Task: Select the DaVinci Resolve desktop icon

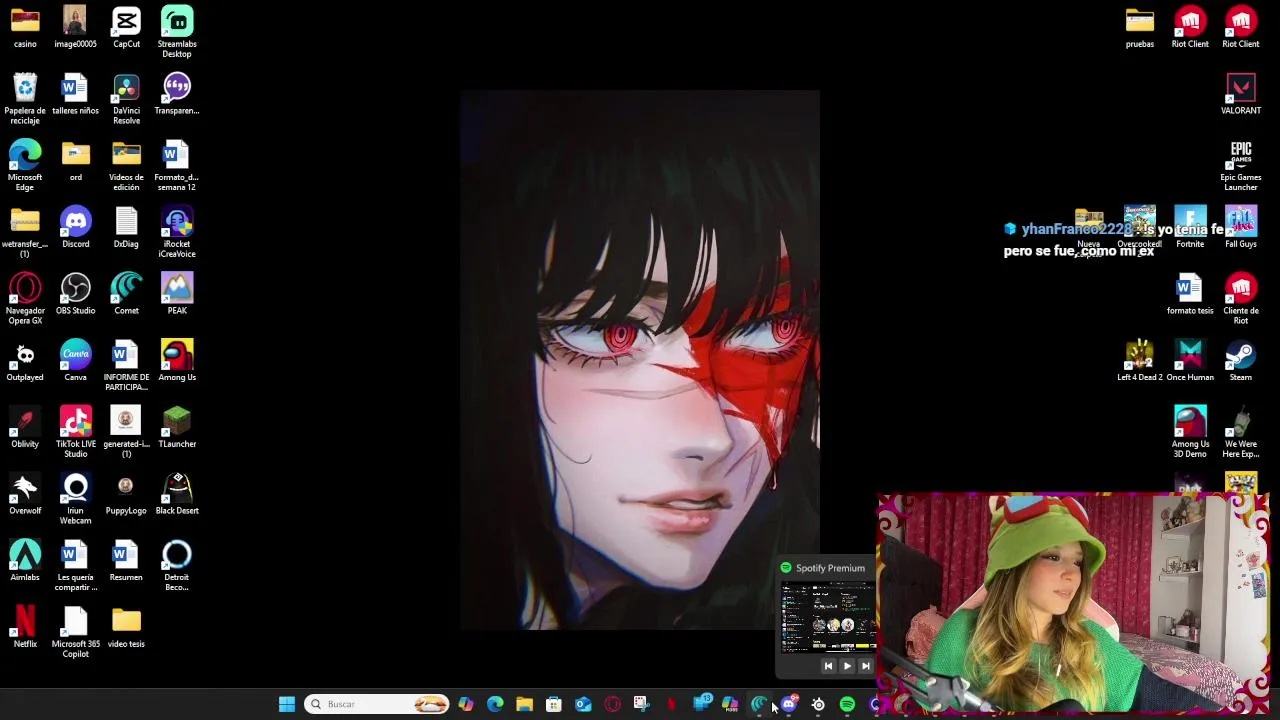Action: 126,99
